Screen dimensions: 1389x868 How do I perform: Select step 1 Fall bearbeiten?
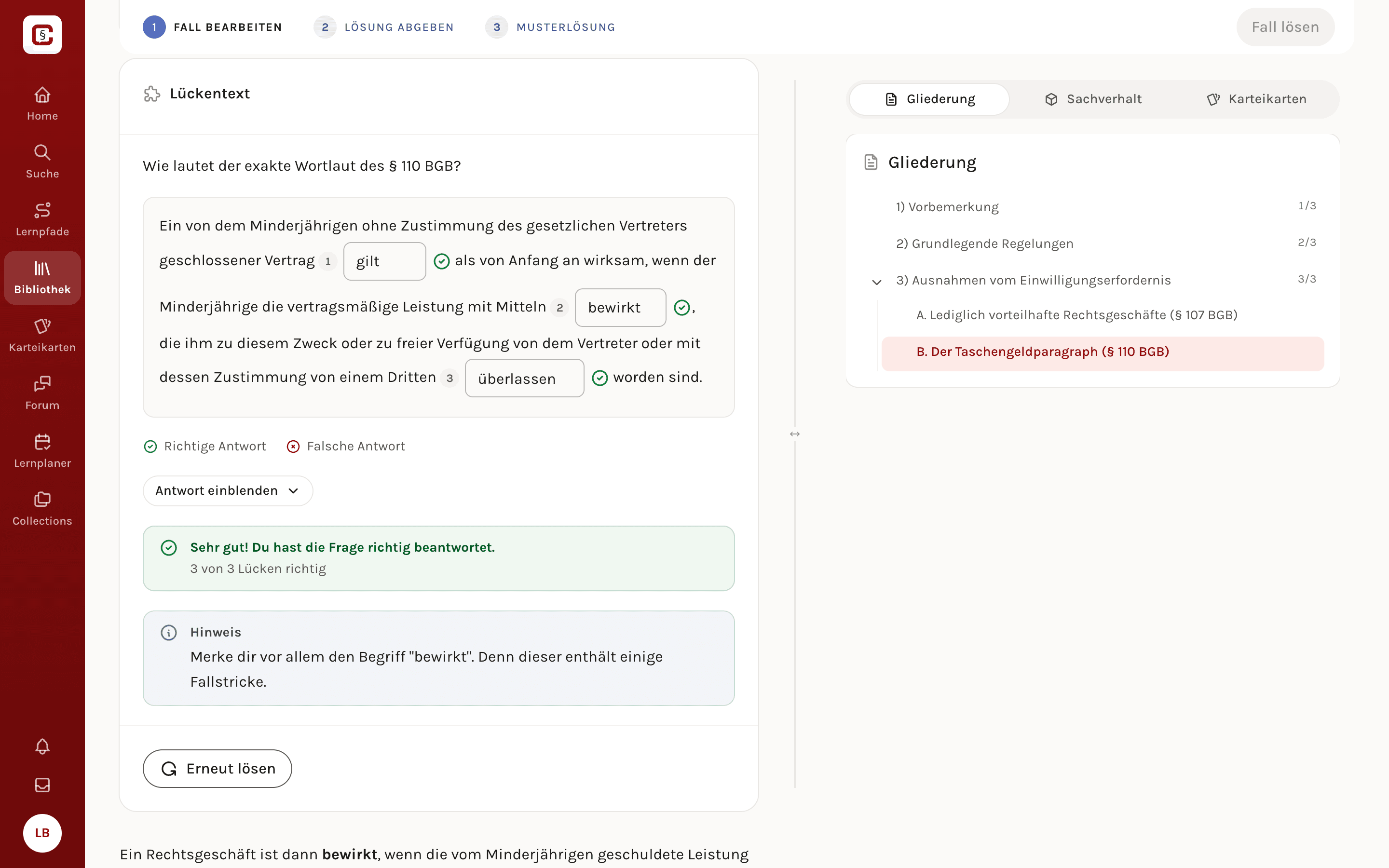[x=212, y=27]
